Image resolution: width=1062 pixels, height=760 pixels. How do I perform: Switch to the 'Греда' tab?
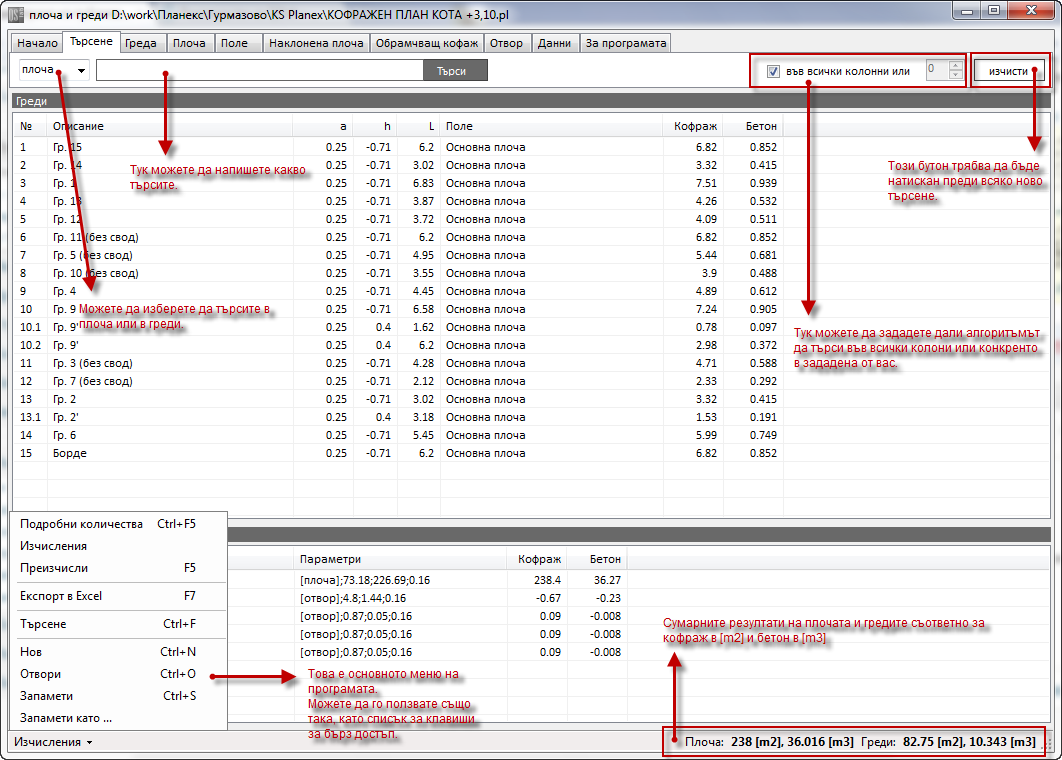141,43
